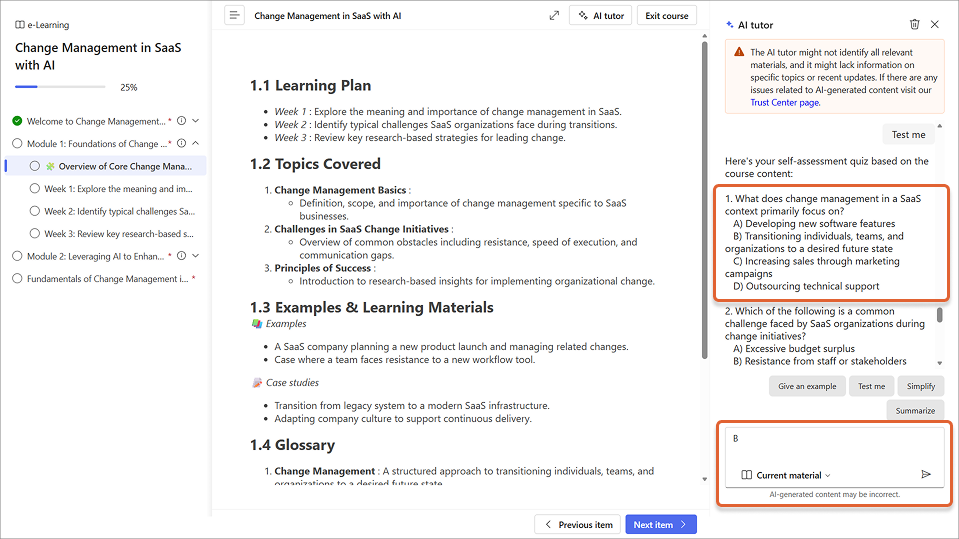
Task: Open the Trust Center page link
Action: [785, 102]
